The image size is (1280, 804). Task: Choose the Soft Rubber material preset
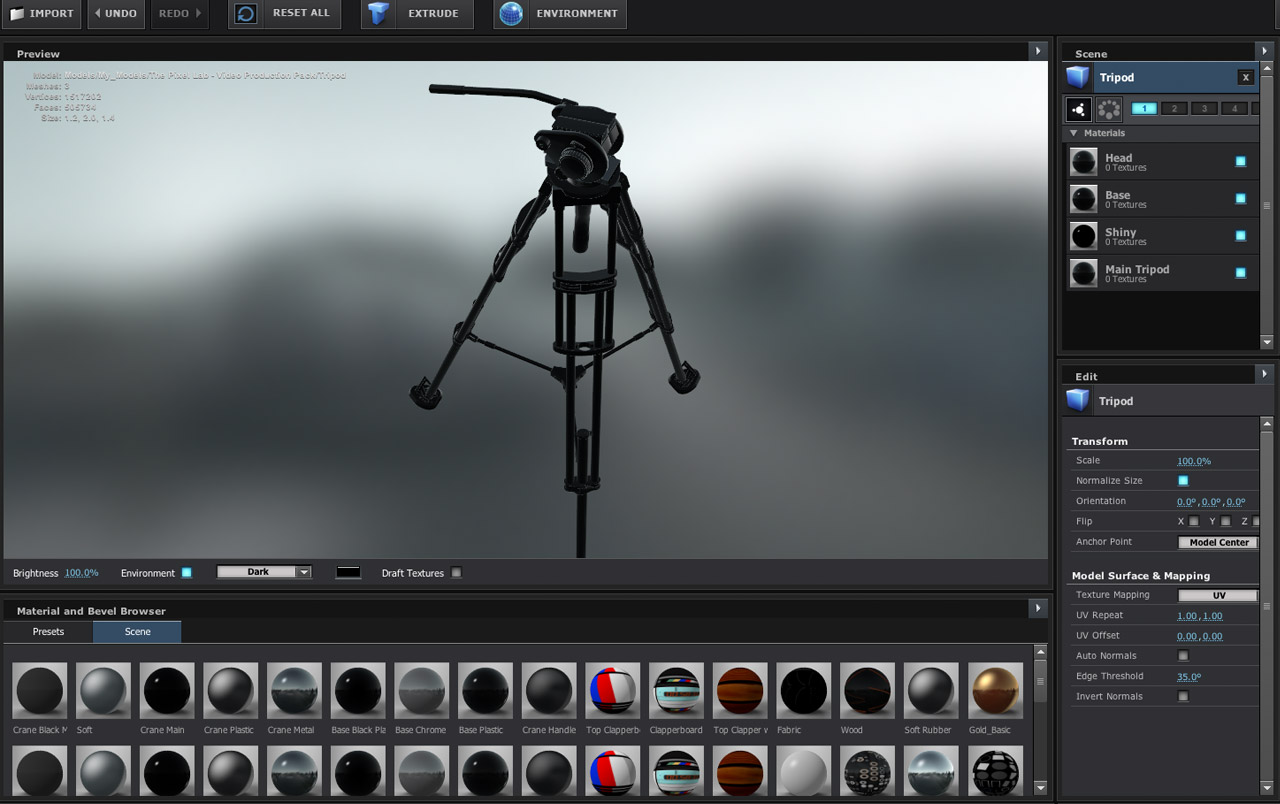(x=932, y=690)
